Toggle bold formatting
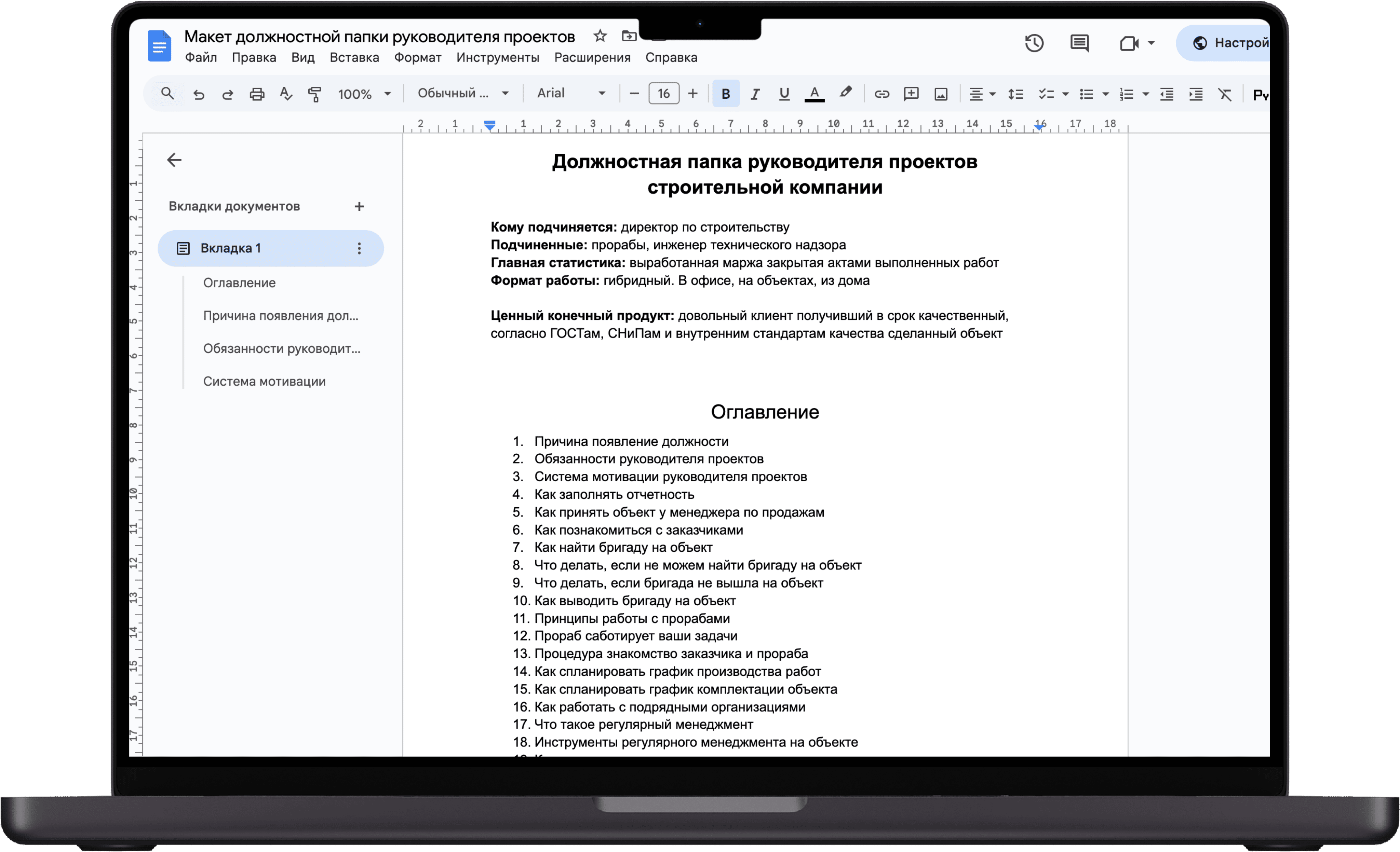The width and height of the screenshot is (1400, 852). point(726,94)
